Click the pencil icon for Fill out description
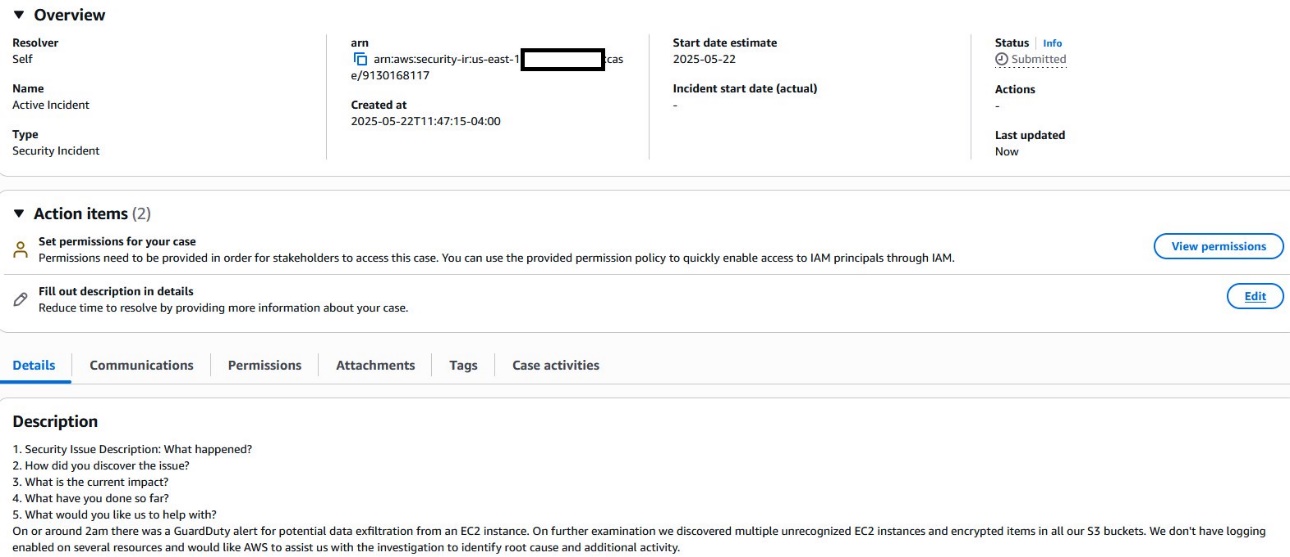 tap(20, 299)
